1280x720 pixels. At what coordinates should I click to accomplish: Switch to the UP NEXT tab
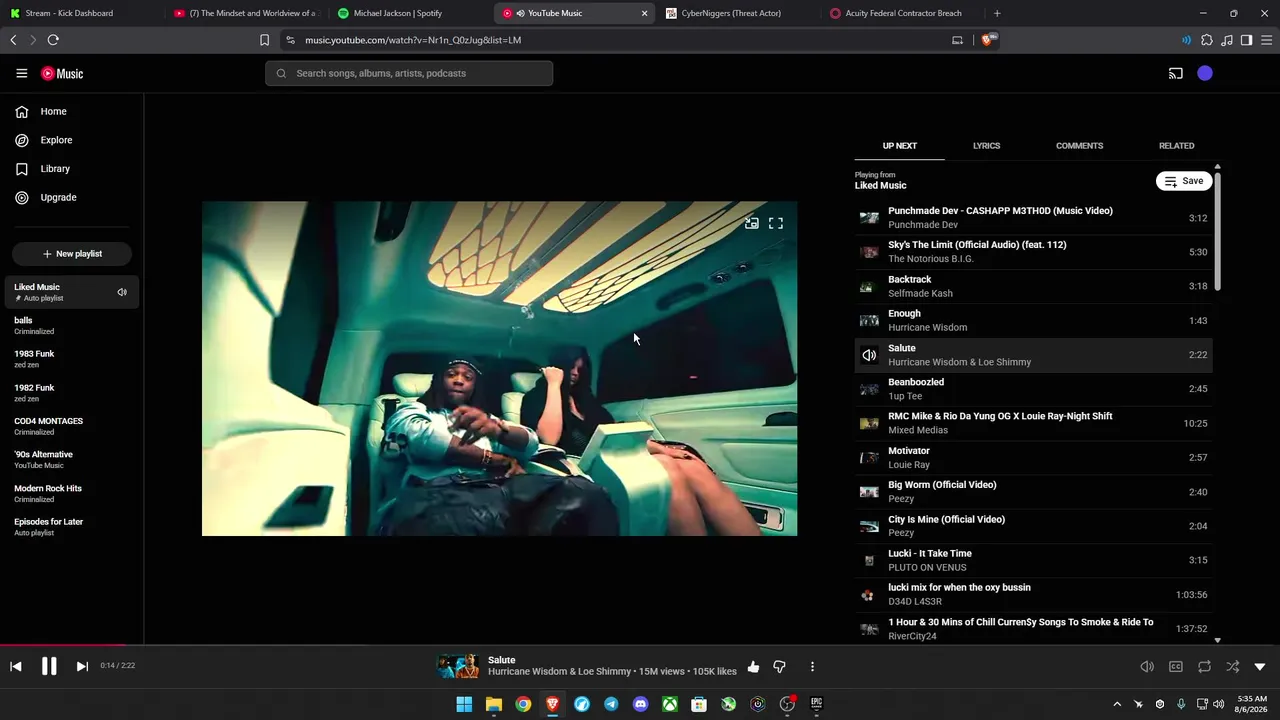pos(899,146)
